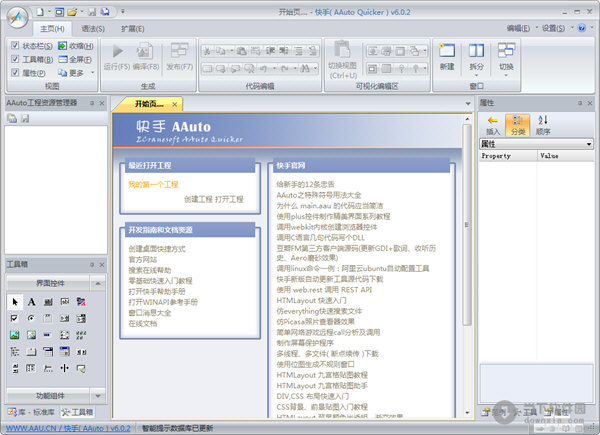Click the save all icon in quick access toolbar
600x435 pixels.
[x=105, y=12]
